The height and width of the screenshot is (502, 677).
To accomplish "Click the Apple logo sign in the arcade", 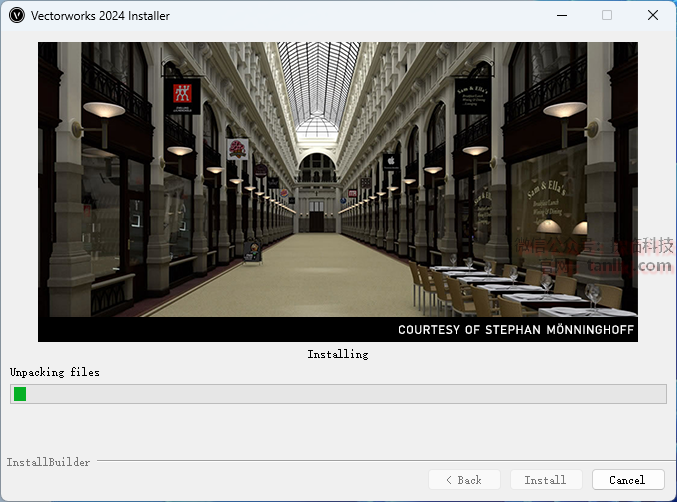I will pyautogui.click(x=391, y=160).
